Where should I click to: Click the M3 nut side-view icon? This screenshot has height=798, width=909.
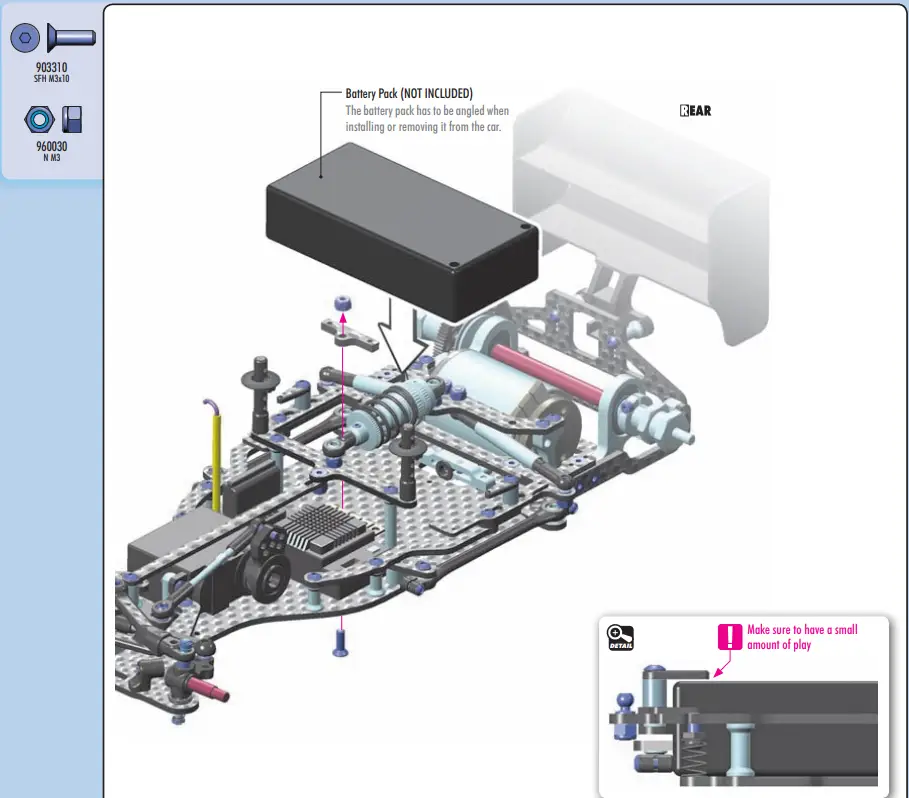pyautogui.click(x=72, y=120)
